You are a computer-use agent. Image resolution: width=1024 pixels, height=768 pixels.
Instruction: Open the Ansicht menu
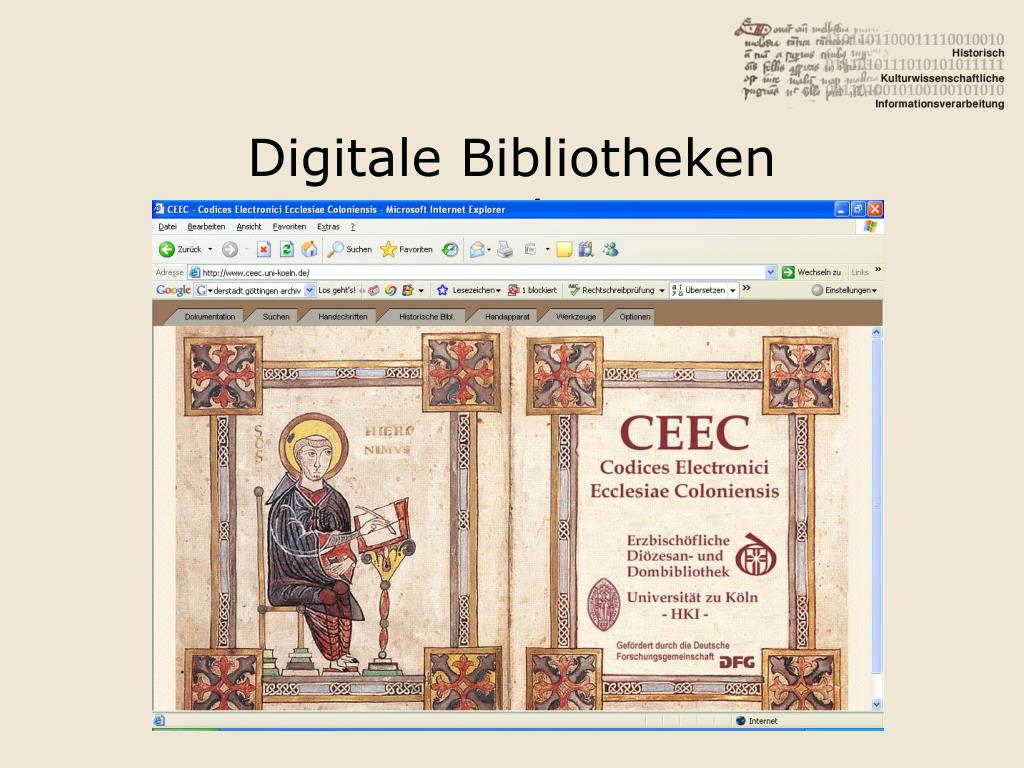tap(249, 227)
